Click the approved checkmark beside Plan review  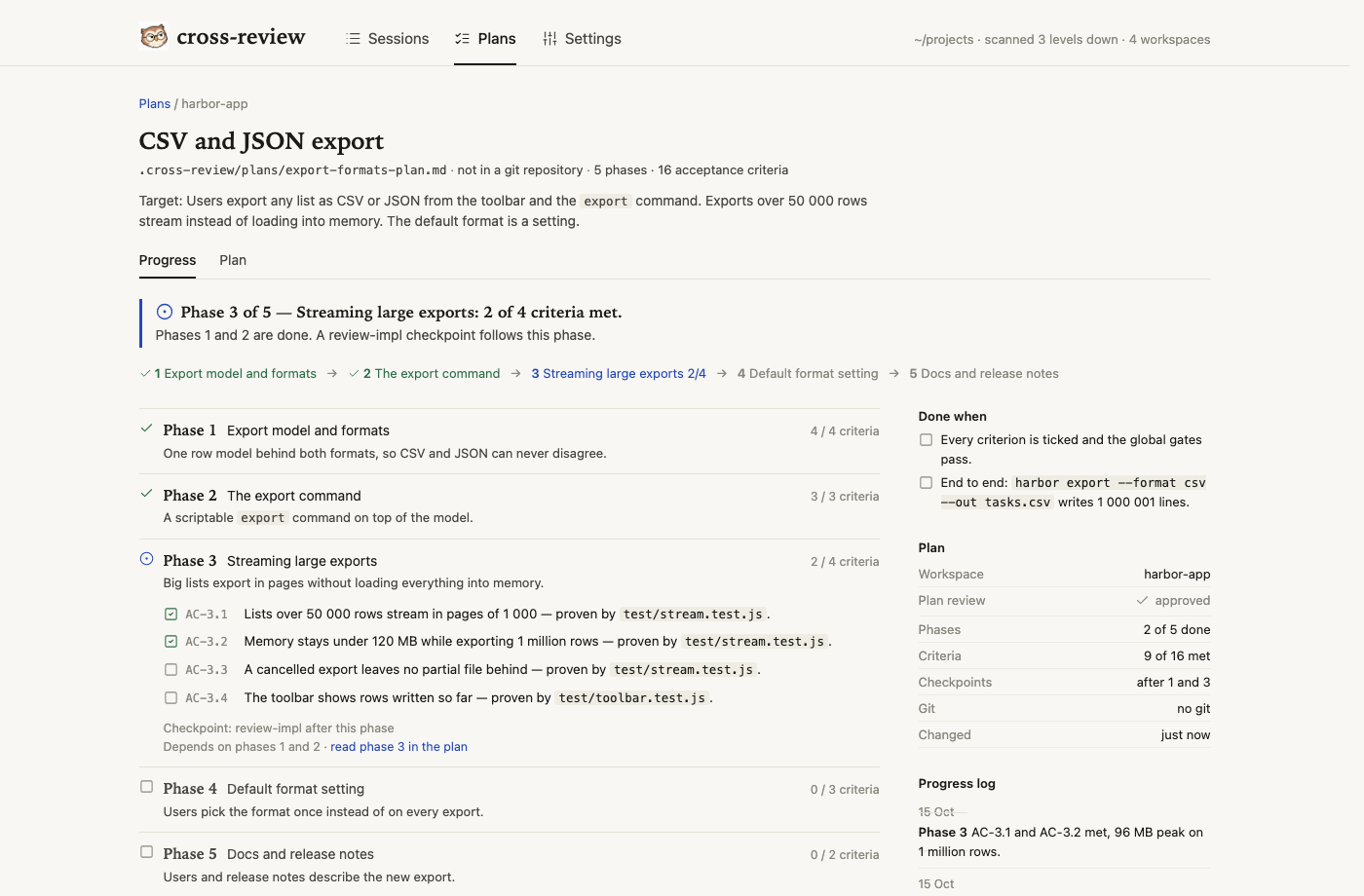1142,601
